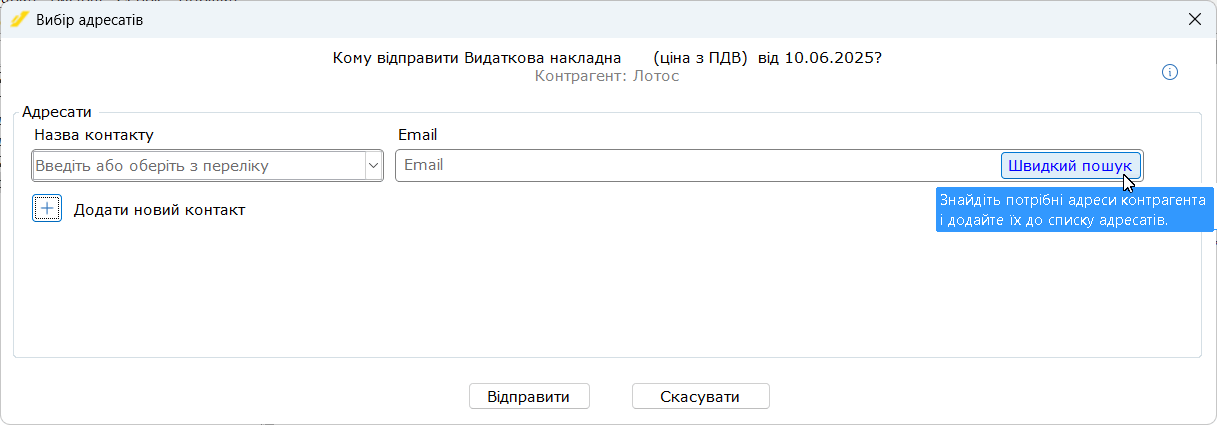Cancel with the Скасувати button
The image size is (1217, 425).
(700, 397)
